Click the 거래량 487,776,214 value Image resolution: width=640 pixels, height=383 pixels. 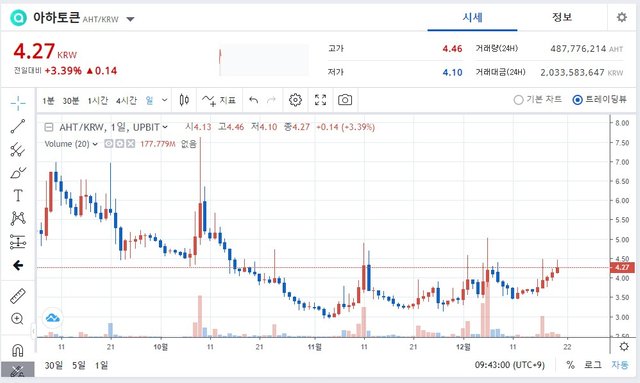(578, 49)
